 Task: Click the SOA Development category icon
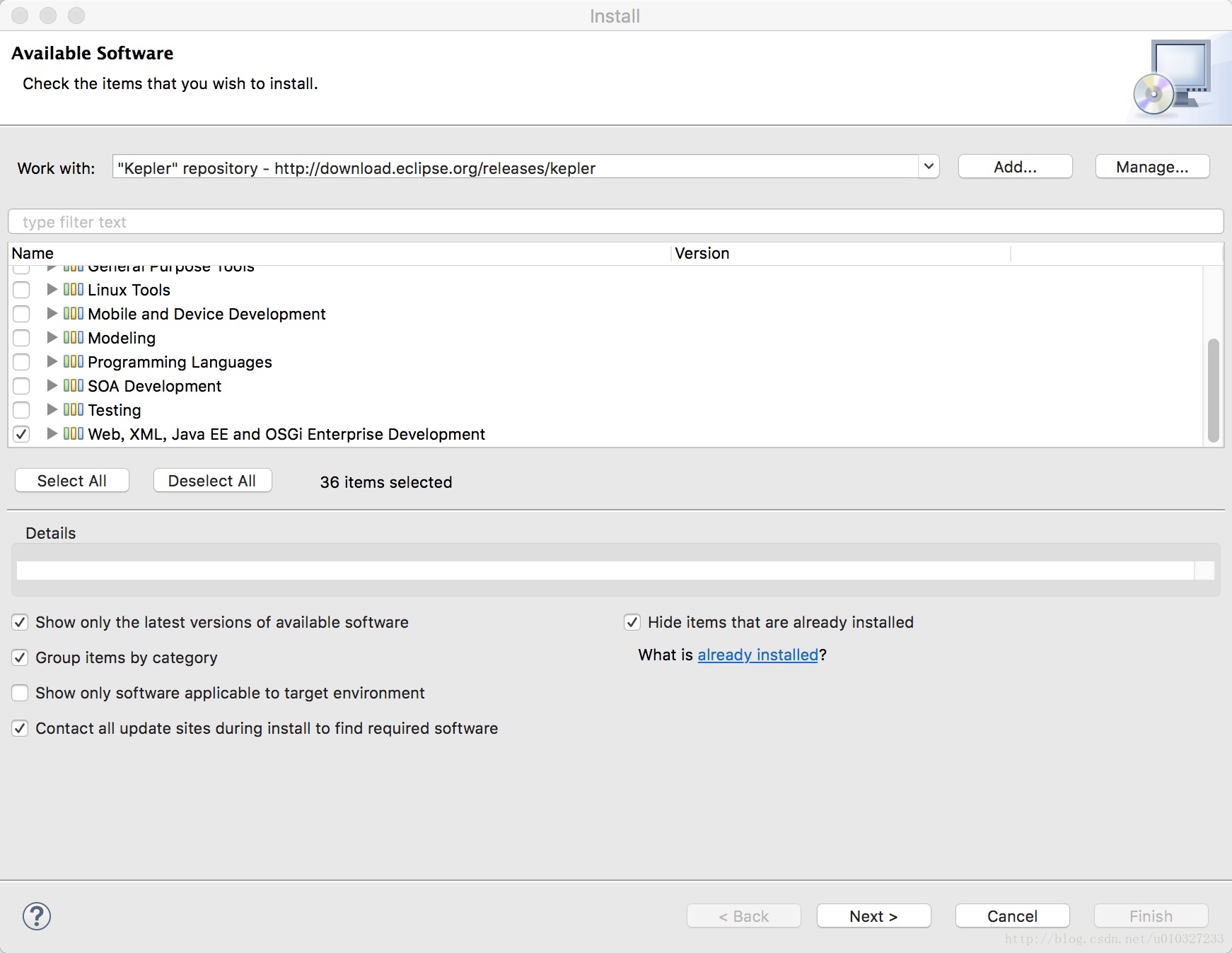74,386
